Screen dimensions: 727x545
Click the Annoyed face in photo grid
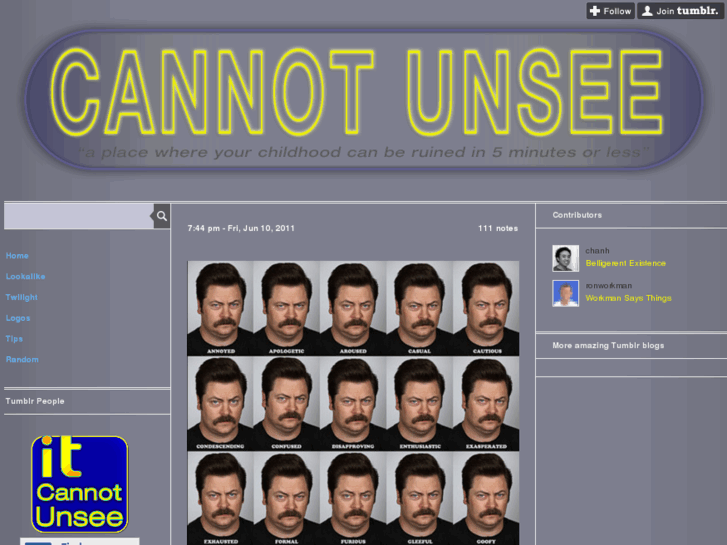(x=221, y=308)
